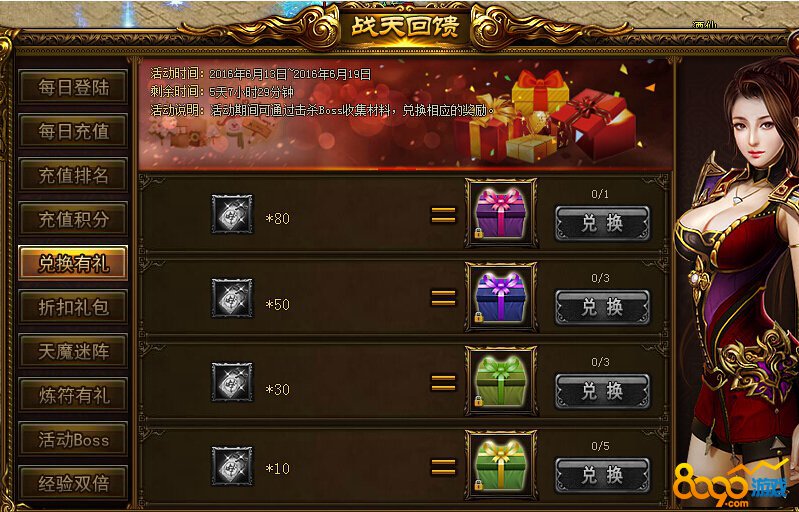Go to the 天魔迷阵 tab
Image resolution: width=799 pixels, height=512 pixels.
pos(73,351)
